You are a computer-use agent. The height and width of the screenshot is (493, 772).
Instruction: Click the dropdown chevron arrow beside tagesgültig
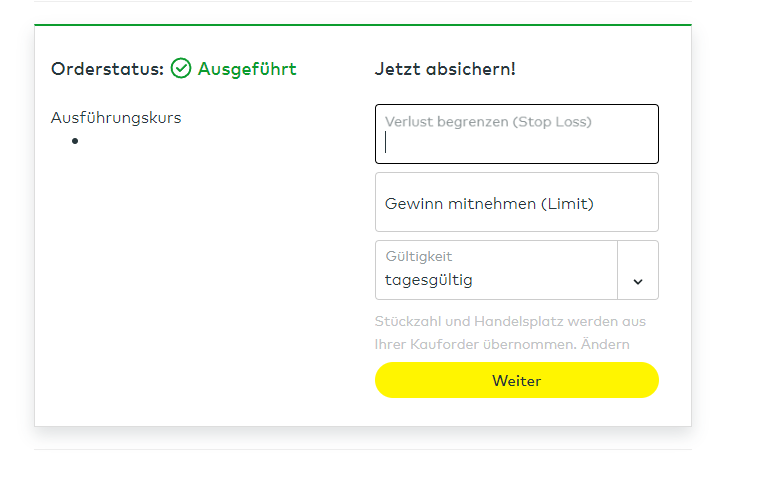tap(638, 281)
